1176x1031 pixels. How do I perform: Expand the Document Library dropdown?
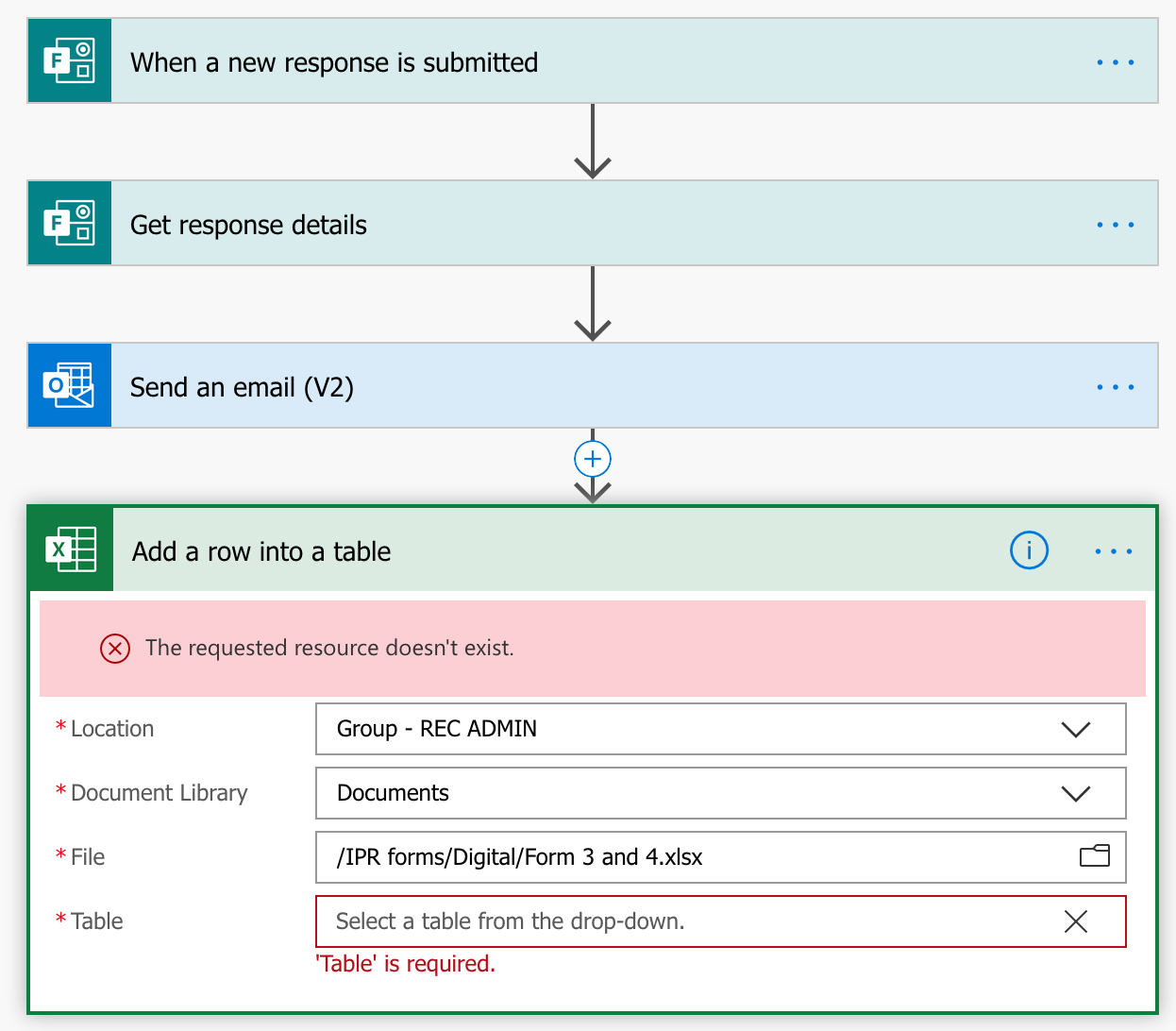click(x=1076, y=793)
